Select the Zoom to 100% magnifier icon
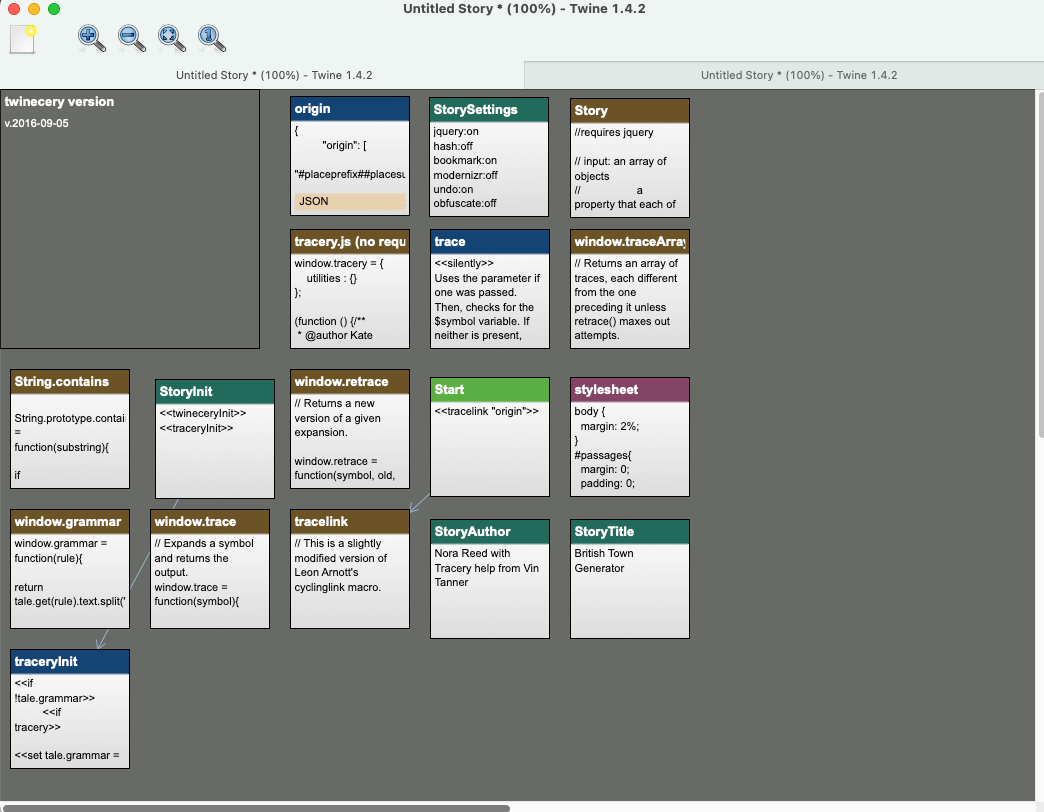The height and width of the screenshot is (812, 1044). [210, 38]
